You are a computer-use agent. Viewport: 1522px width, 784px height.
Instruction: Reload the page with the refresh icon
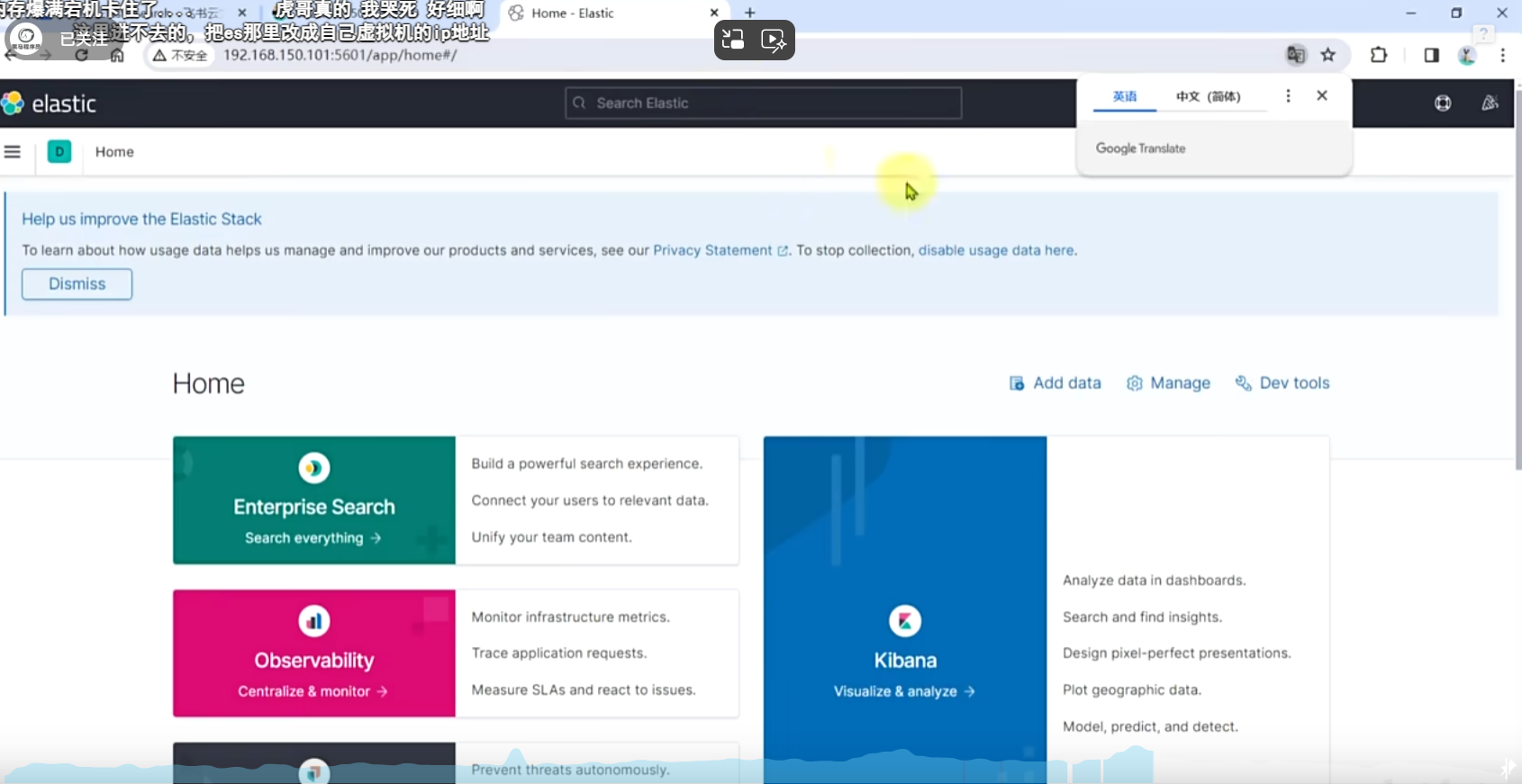click(x=82, y=55)
